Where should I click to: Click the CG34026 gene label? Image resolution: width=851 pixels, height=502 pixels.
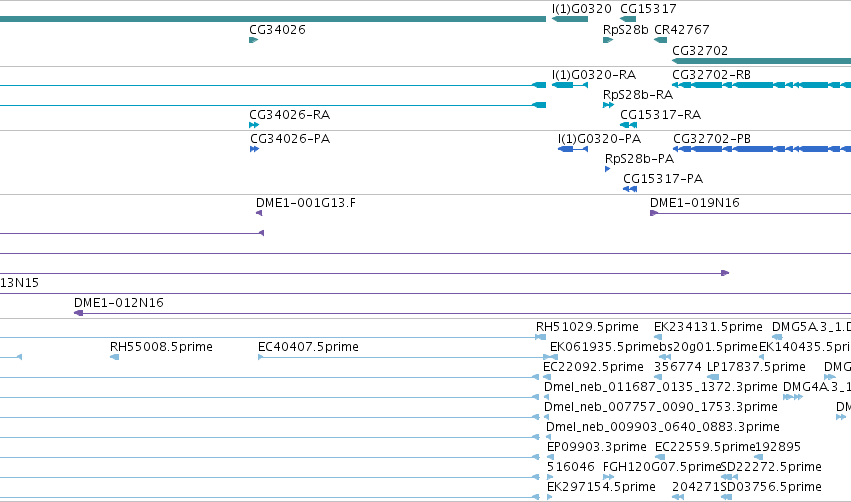coord(277,30)
